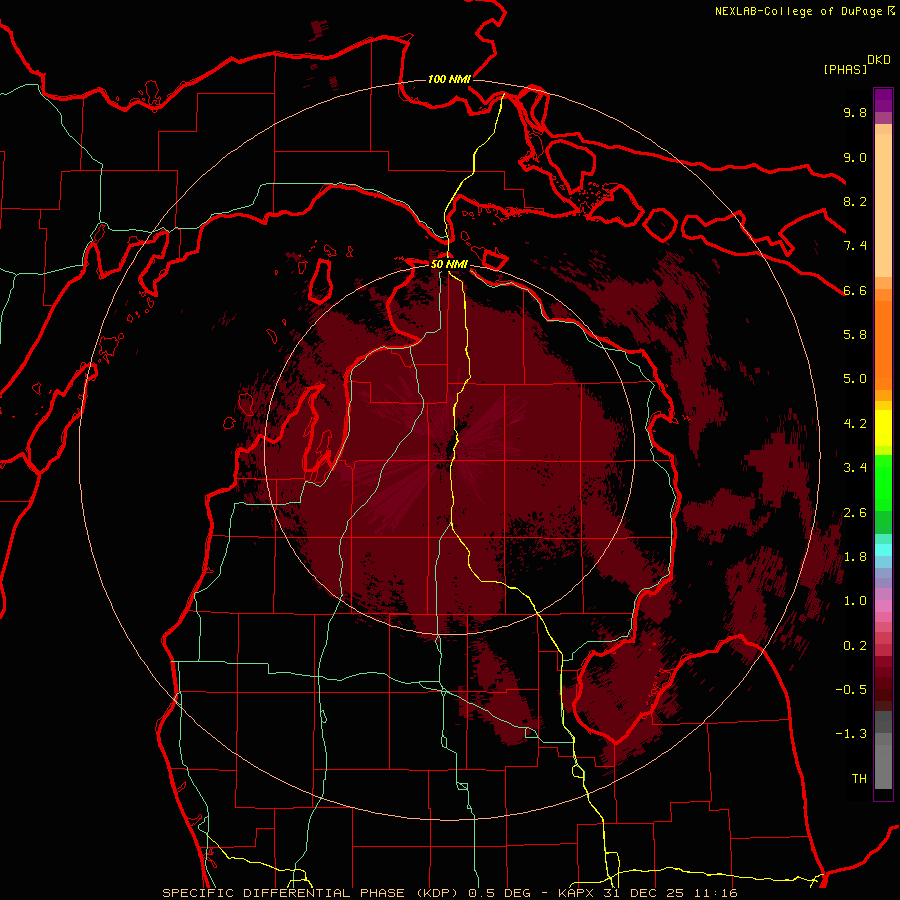Click the 2.6 scale value
The width and height of the screenshot is (900, 900).
click(855, 513)
